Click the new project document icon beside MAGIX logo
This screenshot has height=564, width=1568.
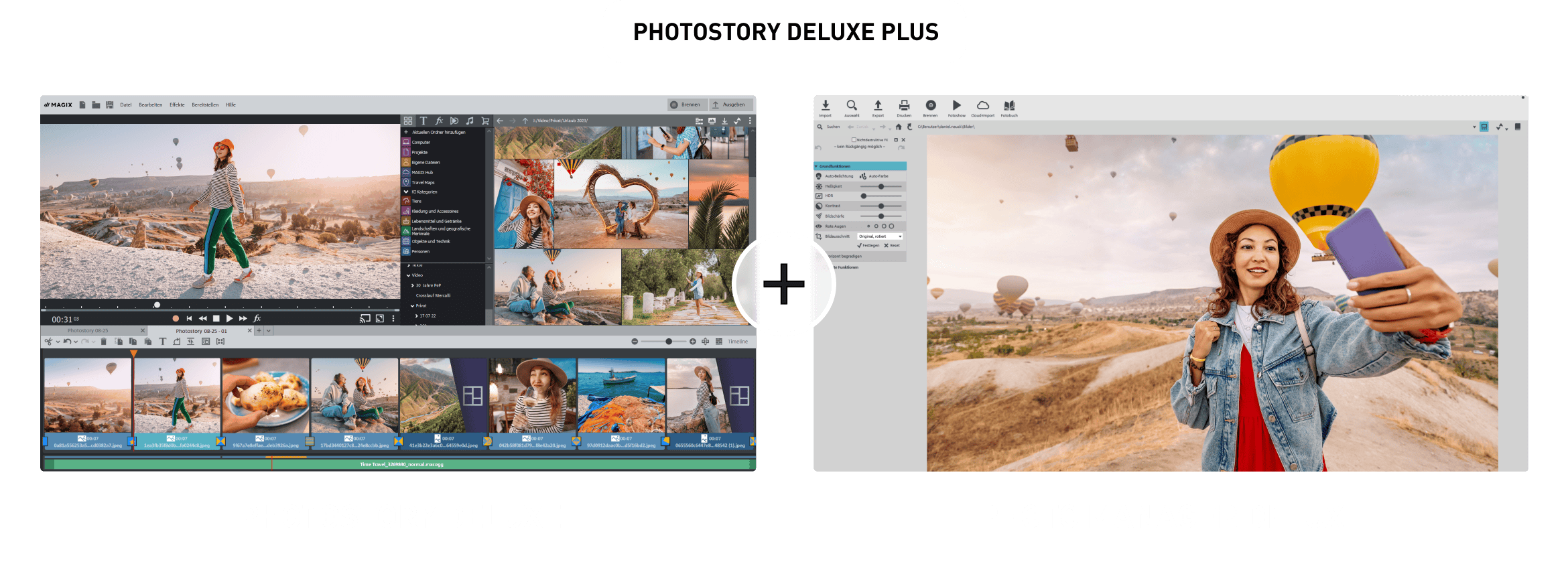82,105
